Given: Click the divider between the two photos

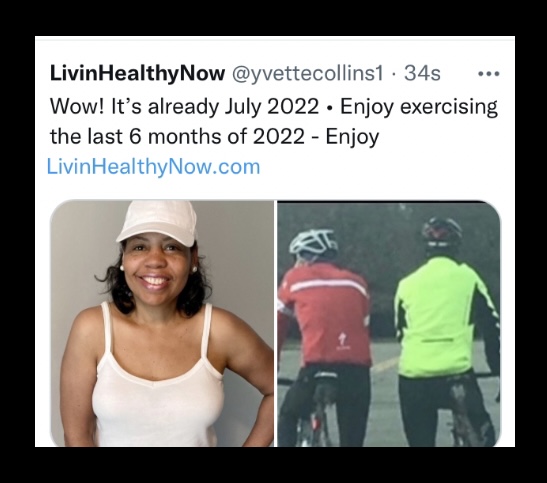Looking at the screenshot, I should pos(276,323).
